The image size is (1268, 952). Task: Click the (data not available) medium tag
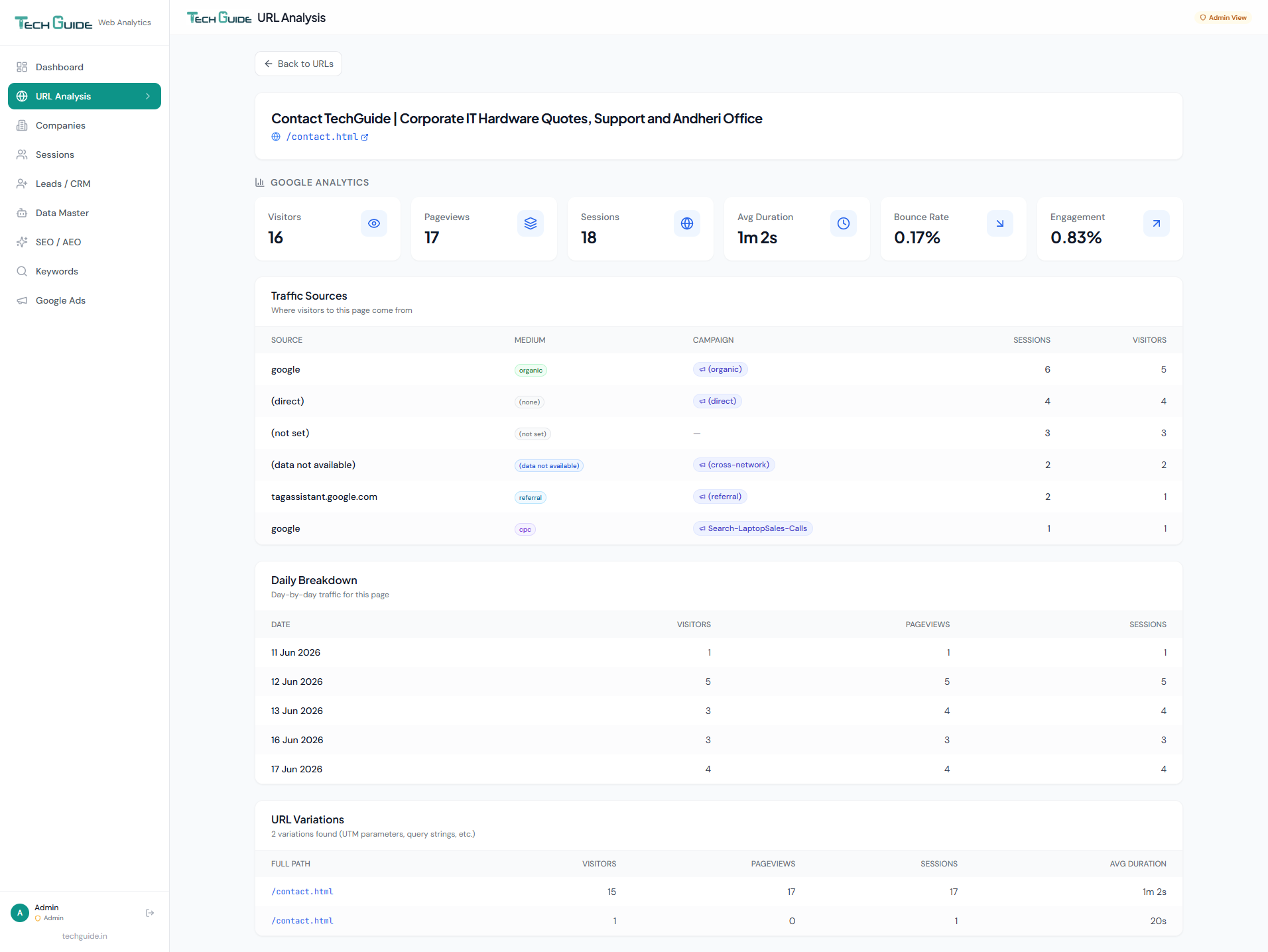(549, 466)
